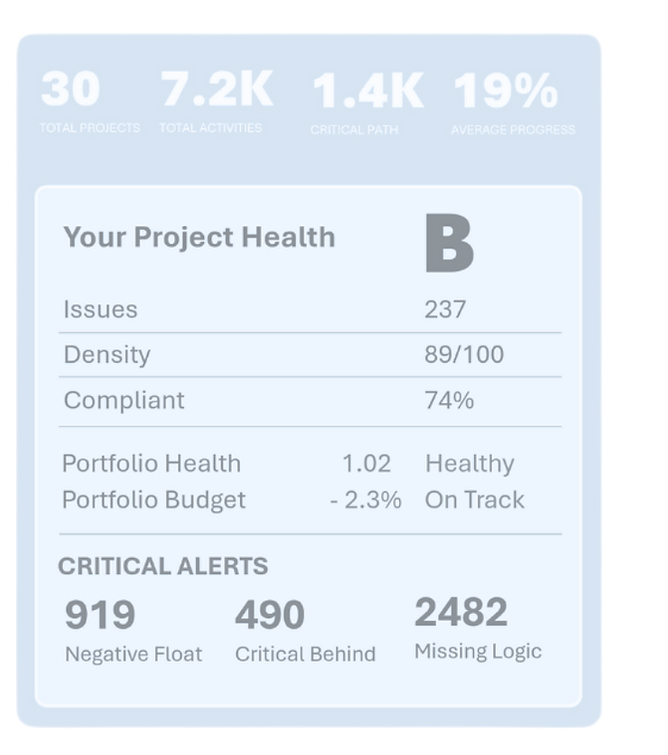Image resolution: width=668 pixels, height=755 pixels.
Task: Select the large B health grade
Action: [449, 243]
